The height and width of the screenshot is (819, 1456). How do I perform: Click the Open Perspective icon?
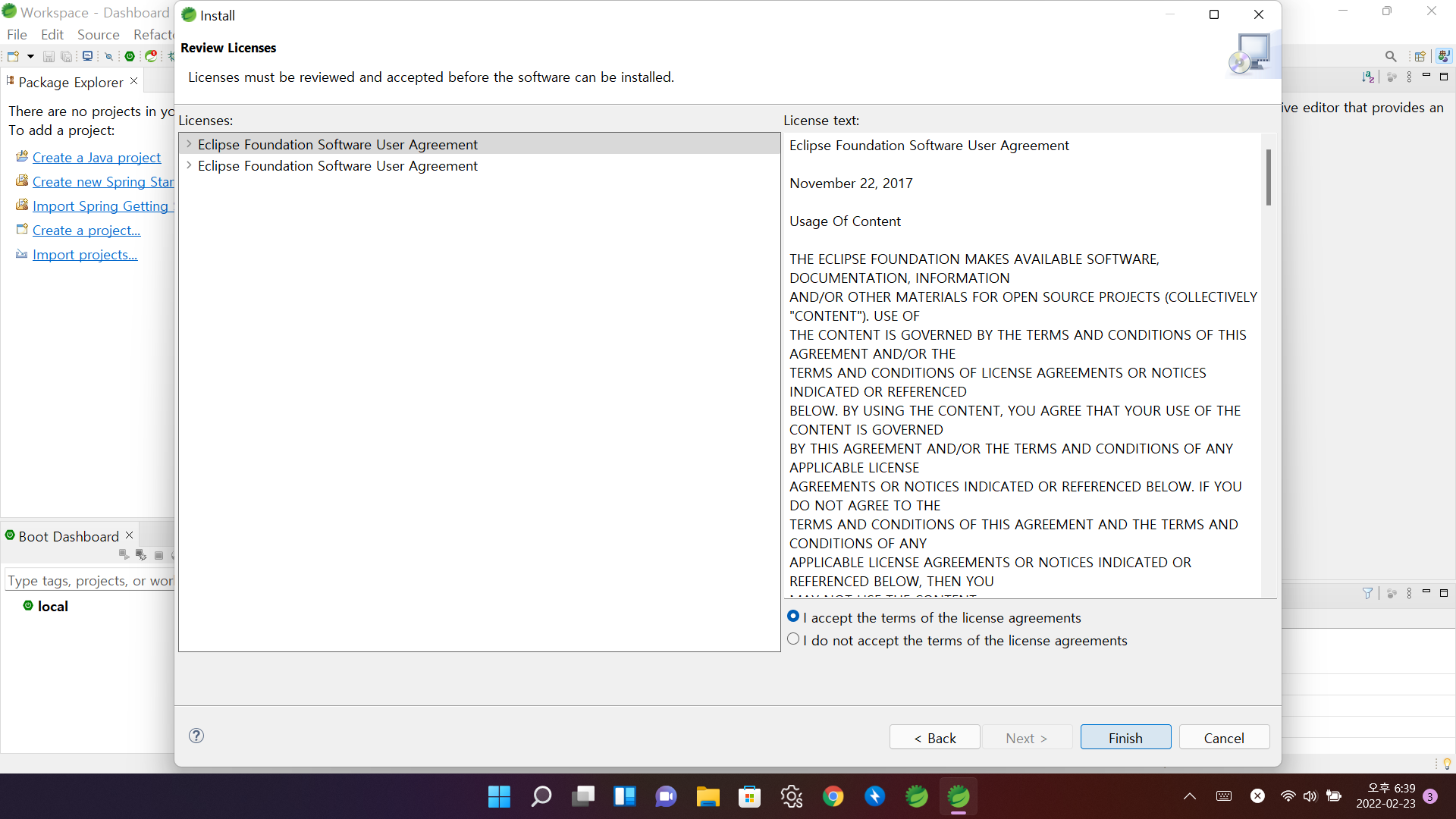(1420, 56)
